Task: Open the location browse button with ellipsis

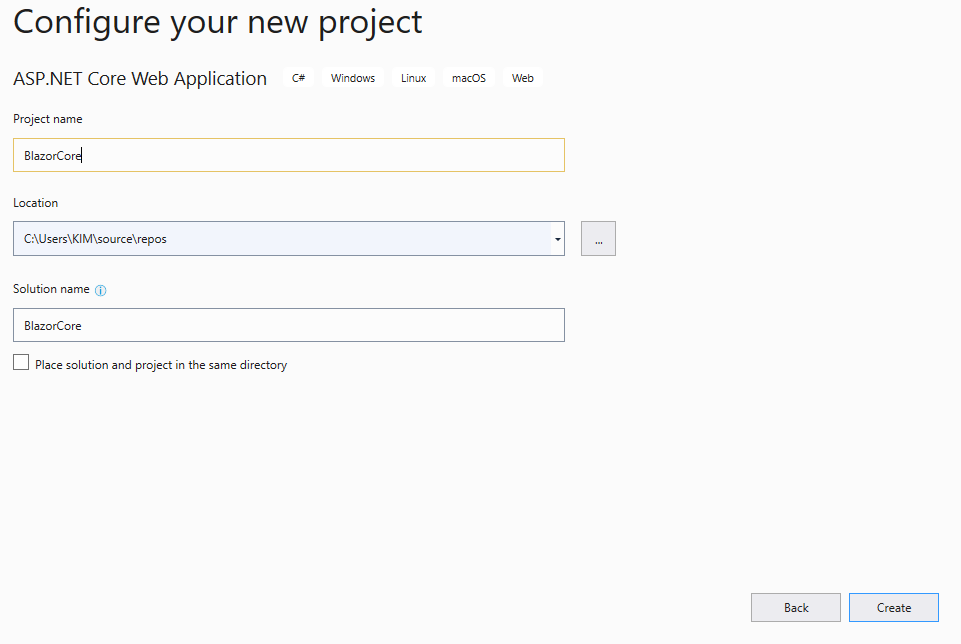Action: click(598, 238)
